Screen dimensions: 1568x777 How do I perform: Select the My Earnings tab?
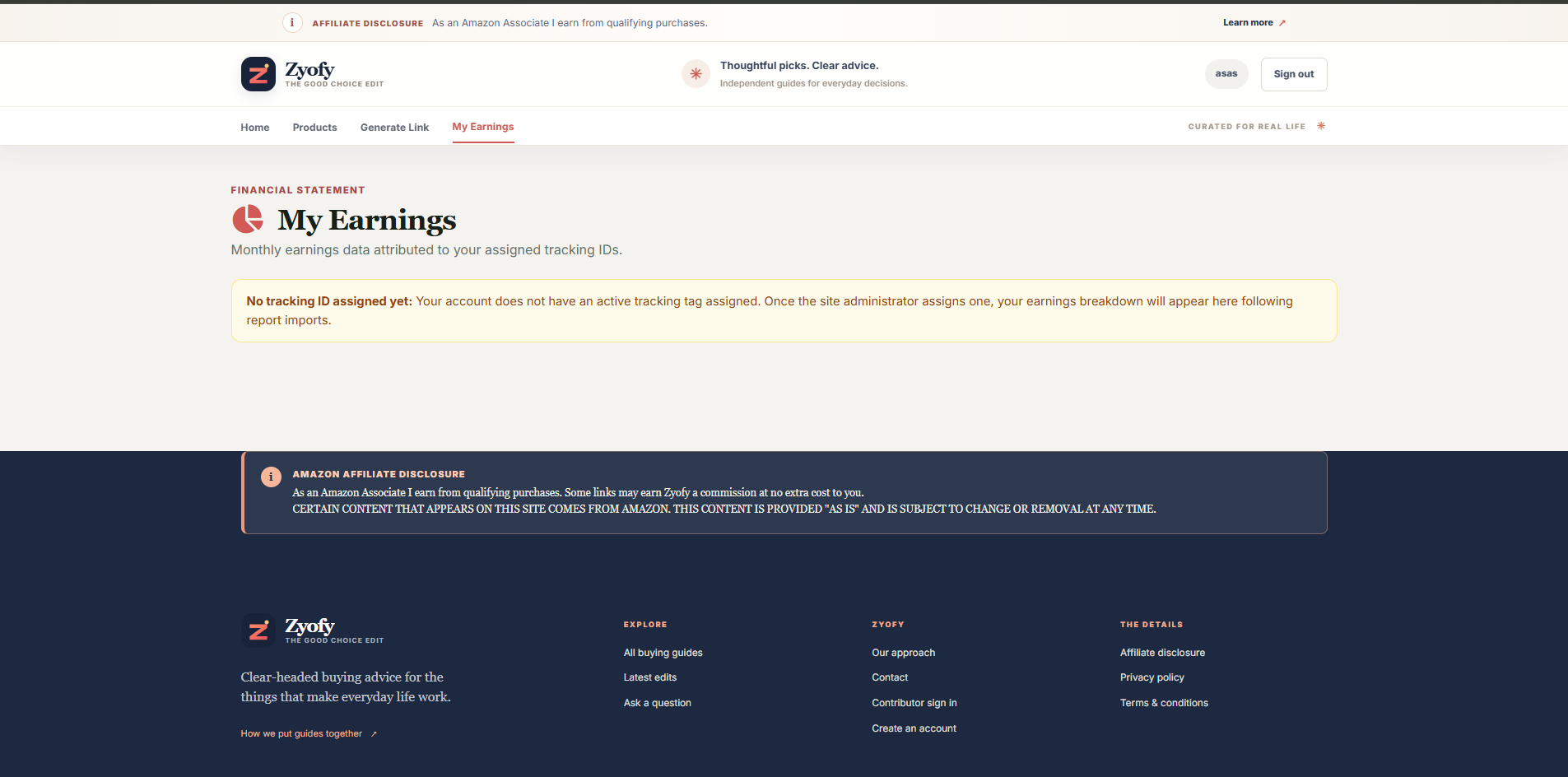483,127
